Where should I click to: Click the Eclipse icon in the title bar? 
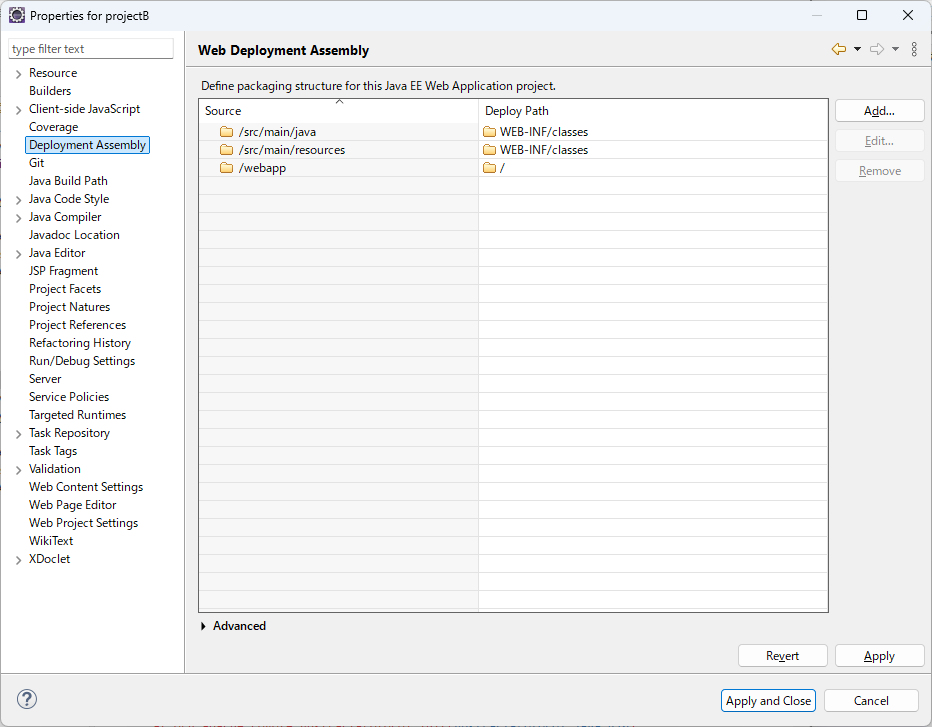tap(16, 15)
